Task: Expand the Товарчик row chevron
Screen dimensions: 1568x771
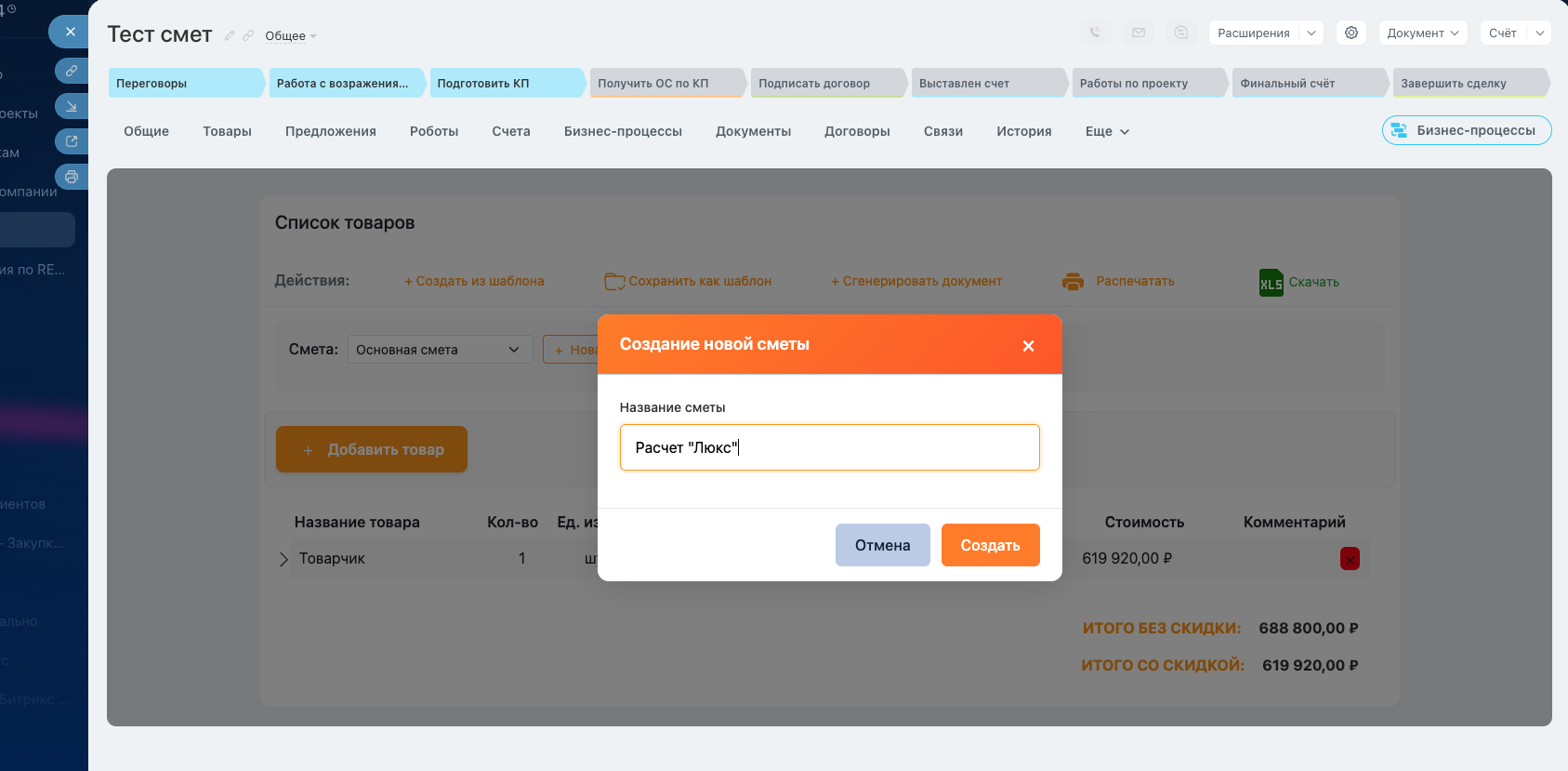Action: tap(283, 559)
